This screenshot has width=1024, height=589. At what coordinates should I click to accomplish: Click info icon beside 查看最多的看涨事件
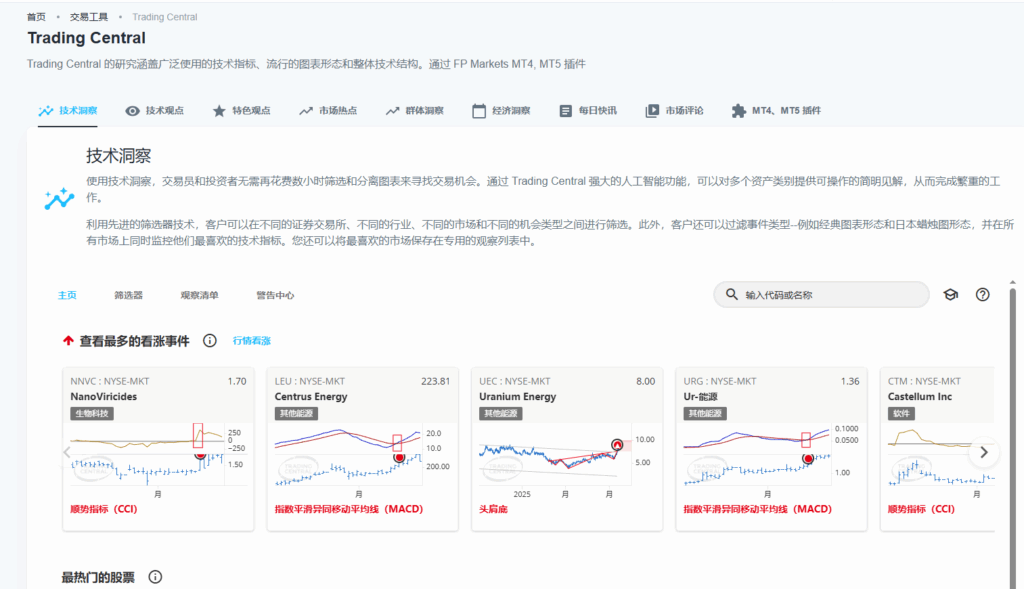(x=210, y=341)
